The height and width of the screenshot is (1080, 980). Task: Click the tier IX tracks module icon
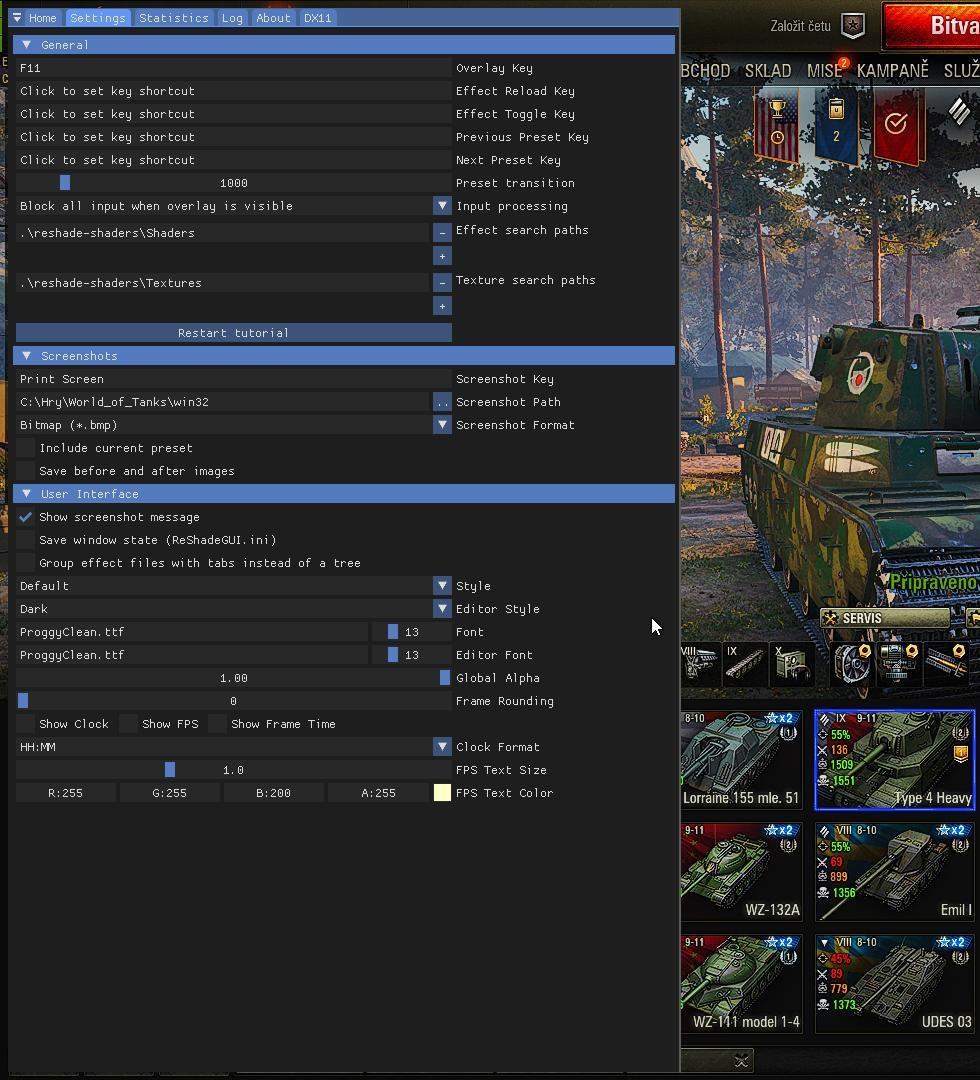click(745, 664)
